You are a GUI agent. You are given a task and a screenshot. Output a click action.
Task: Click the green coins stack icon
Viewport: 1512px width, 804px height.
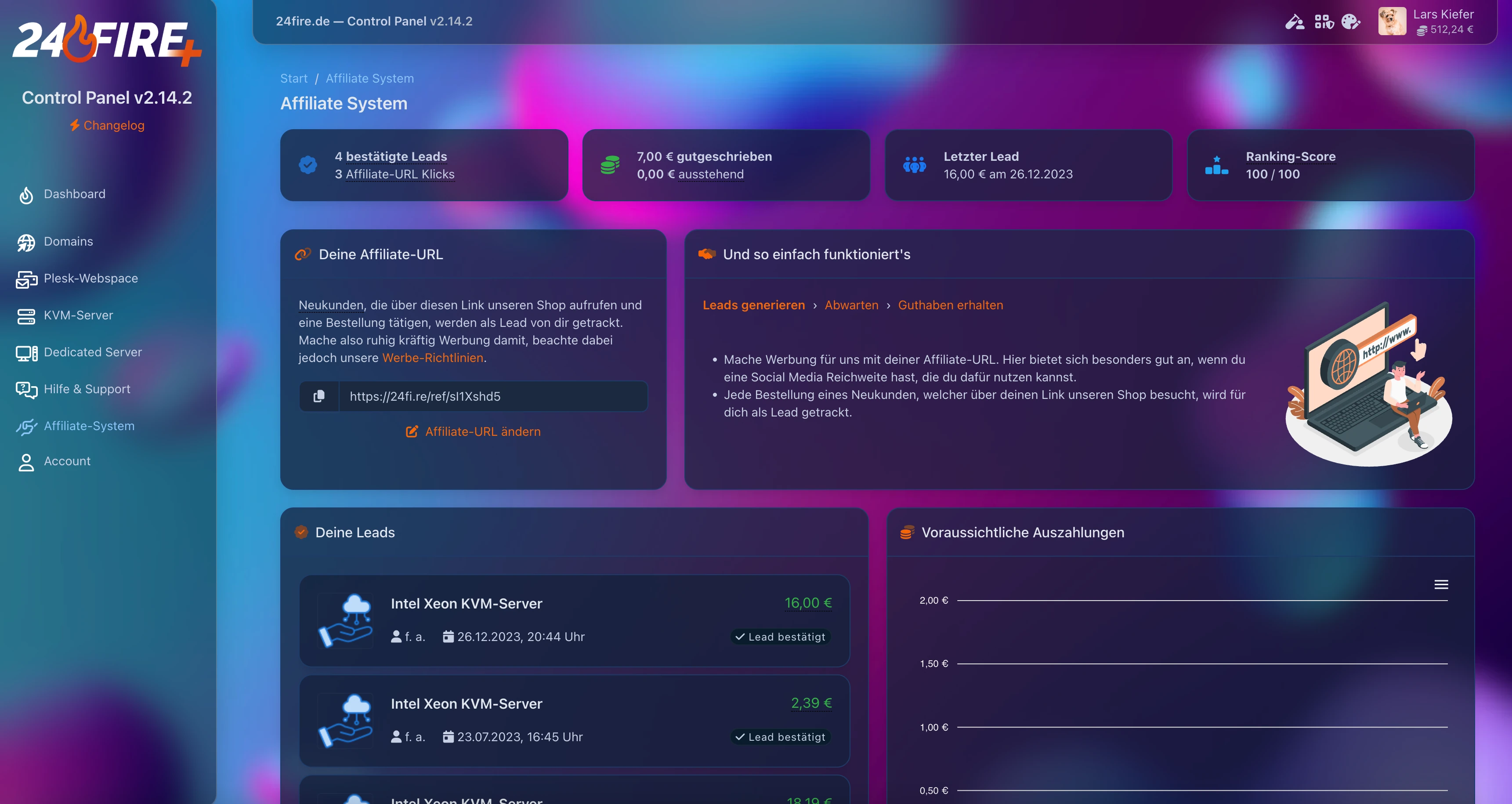click(x=610, y=165)
